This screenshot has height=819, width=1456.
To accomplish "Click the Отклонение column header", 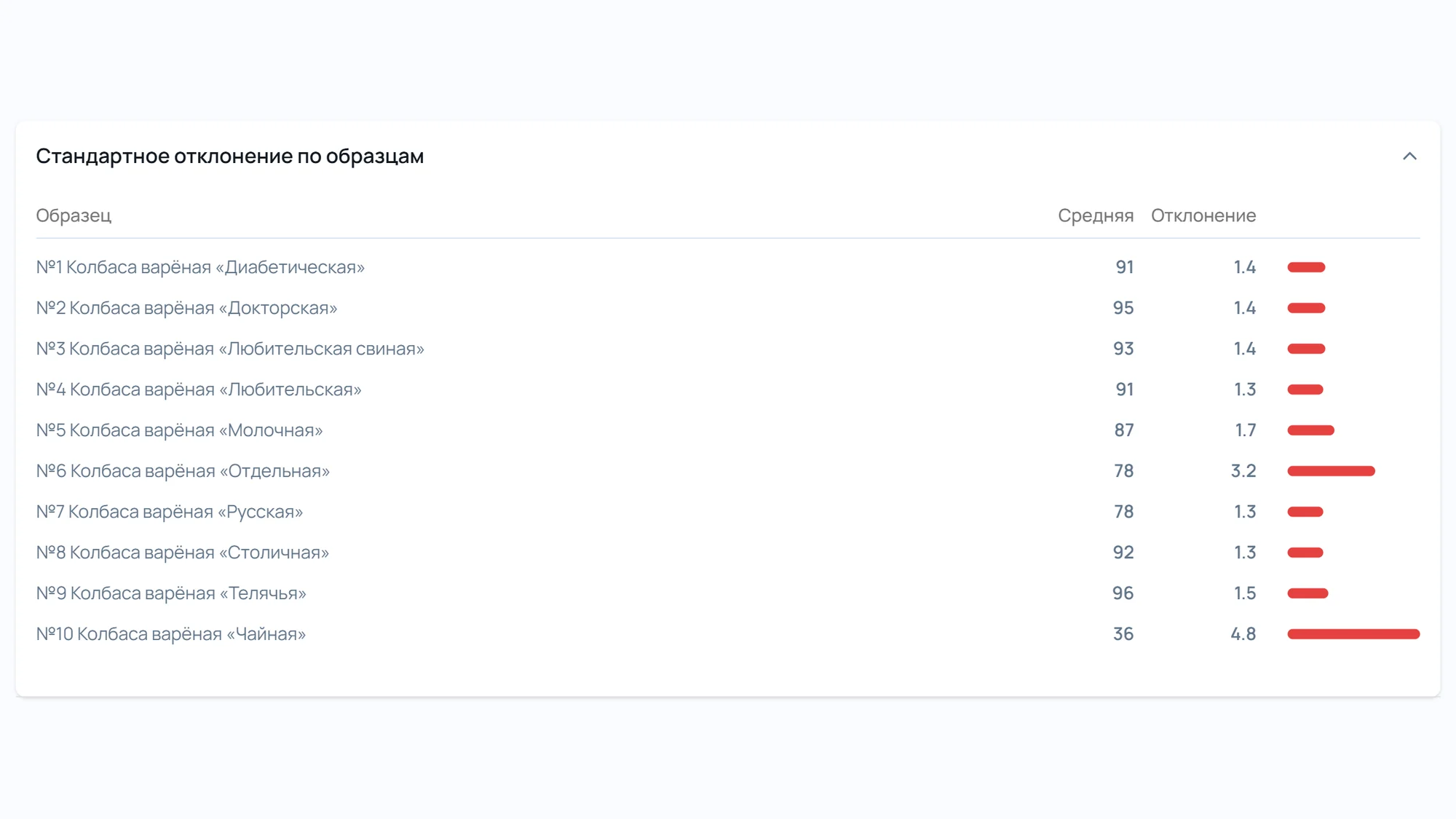I will [1203, 215].
